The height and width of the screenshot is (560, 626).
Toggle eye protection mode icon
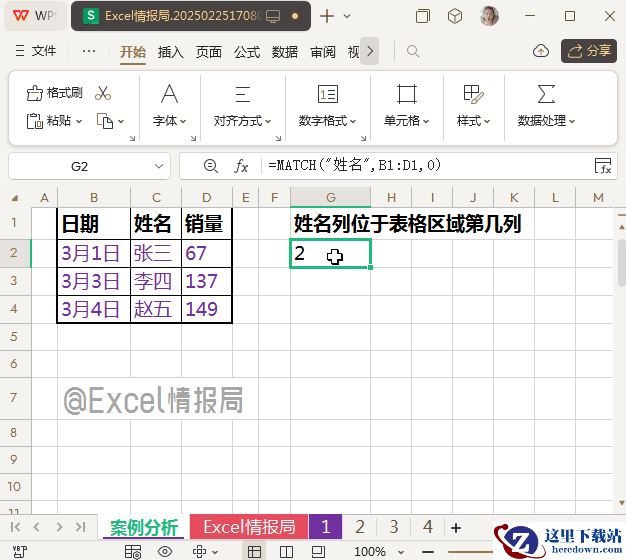click(x=165, y=552)
